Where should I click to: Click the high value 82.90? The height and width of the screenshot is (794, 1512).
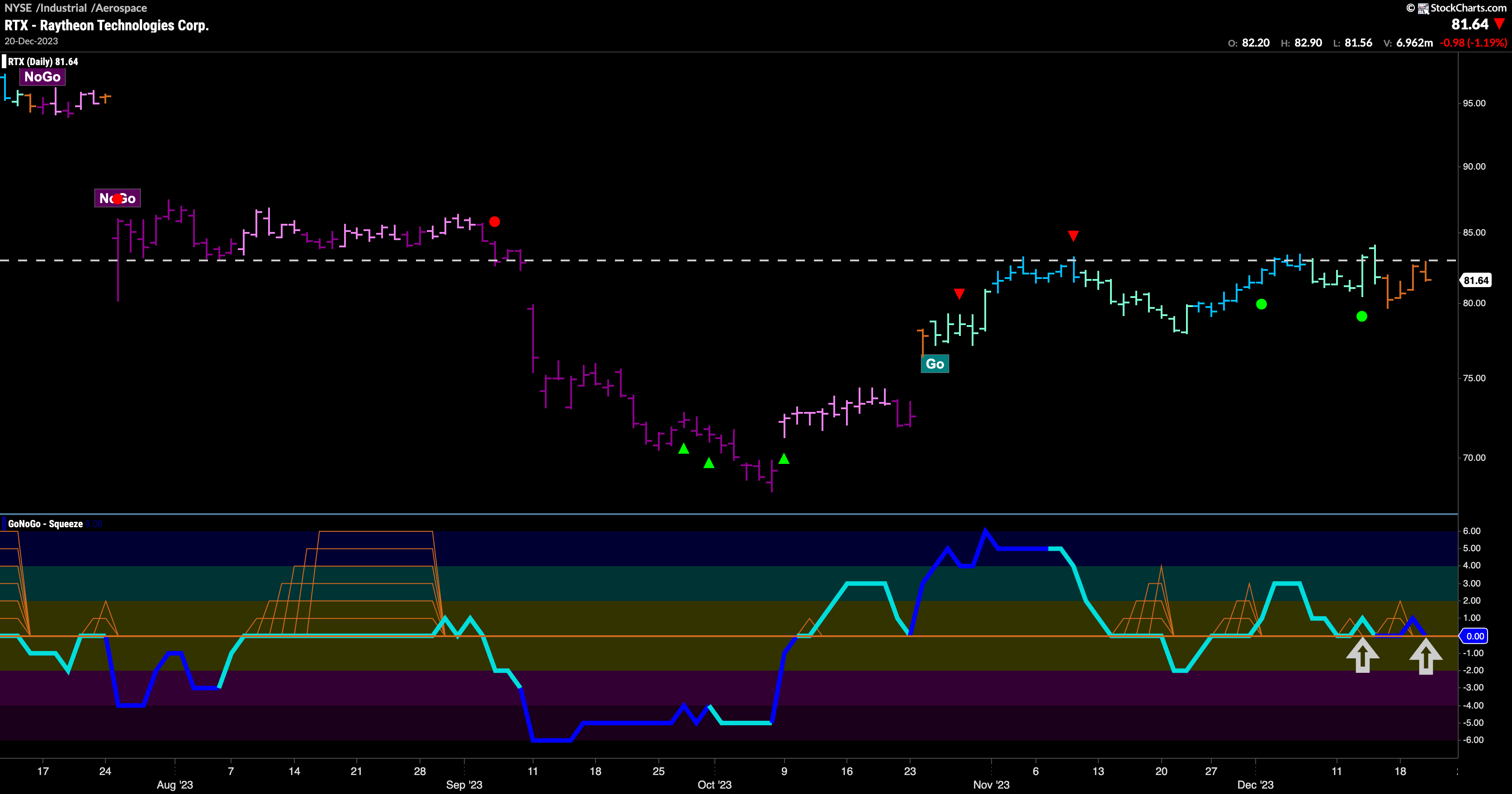coord(1309,43)
